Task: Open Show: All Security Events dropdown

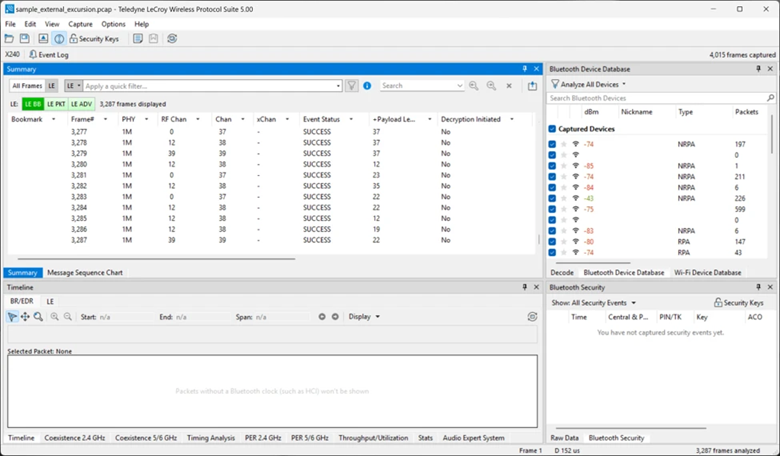Action: [x=593, y=303]
